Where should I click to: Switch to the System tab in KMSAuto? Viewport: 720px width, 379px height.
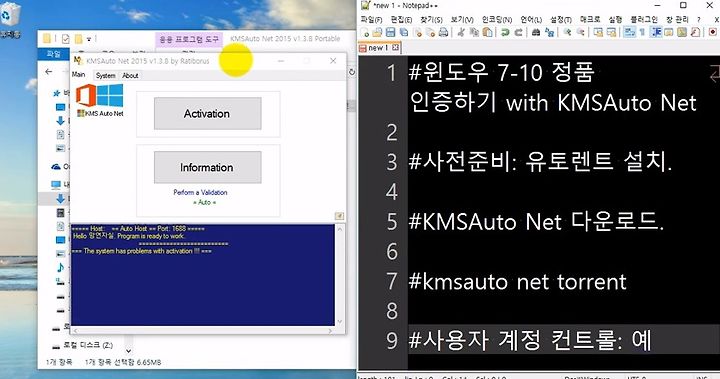[x=106, y=75]
